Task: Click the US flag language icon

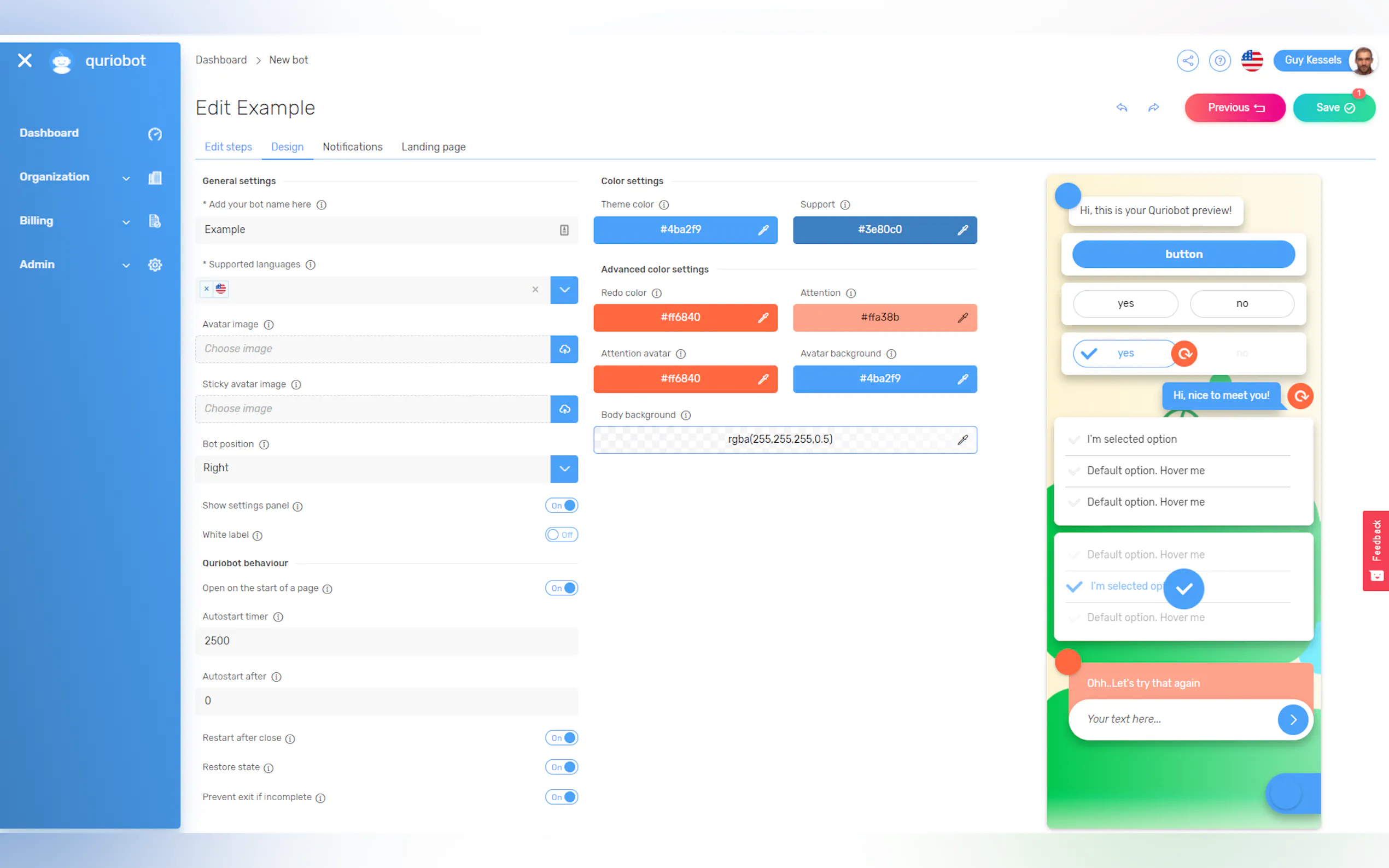Action: pyautogui.click(x=1252, y=60)
